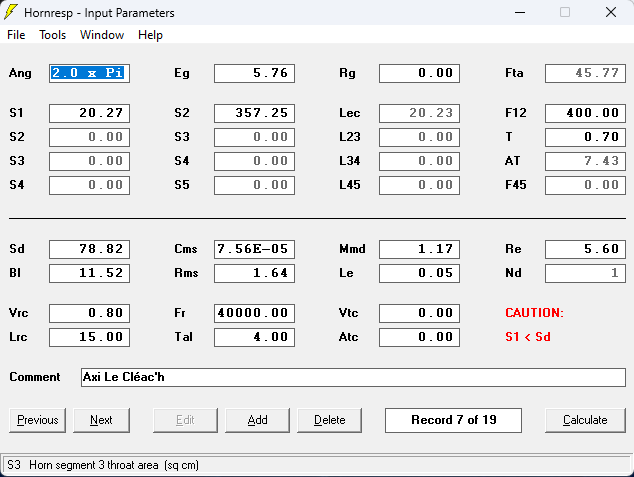Viewport: 634px width, 477px height.
Task: Click the Eg field showing 5.76
Action: click(254, 73)
